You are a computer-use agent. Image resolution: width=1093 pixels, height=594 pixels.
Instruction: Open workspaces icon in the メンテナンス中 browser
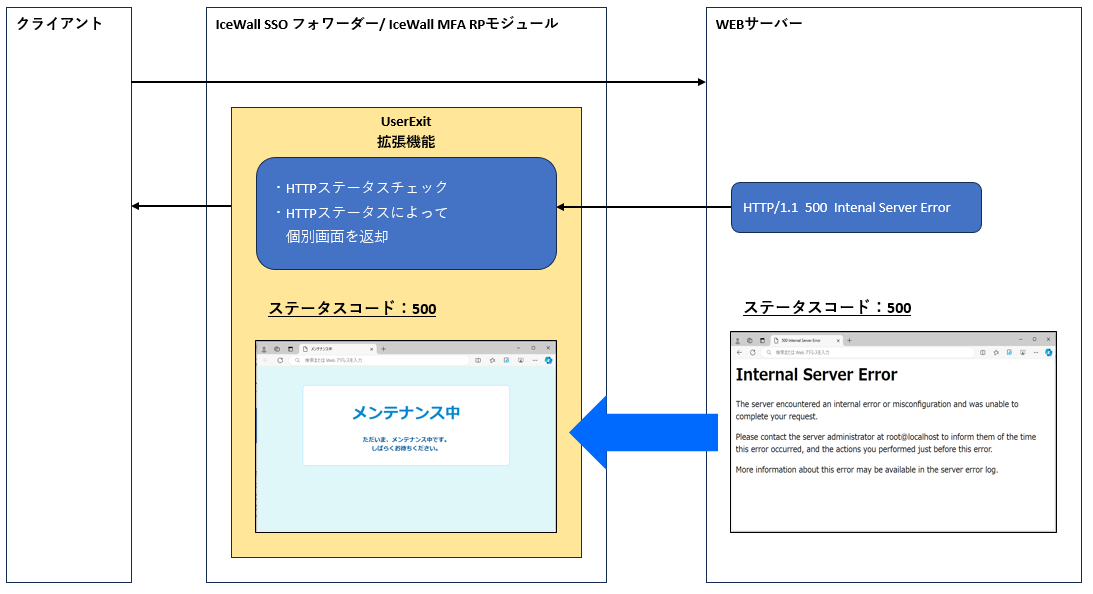(277, 349)
